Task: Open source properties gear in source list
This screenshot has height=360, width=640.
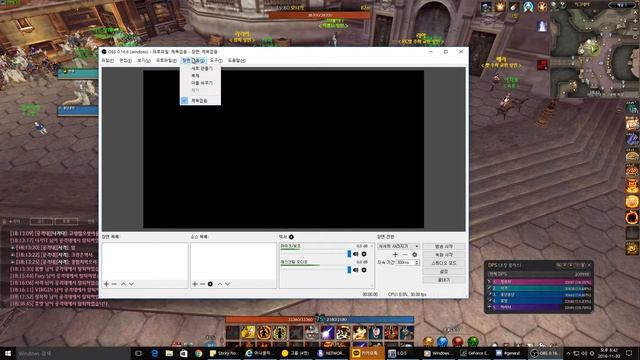Action: 210,284
